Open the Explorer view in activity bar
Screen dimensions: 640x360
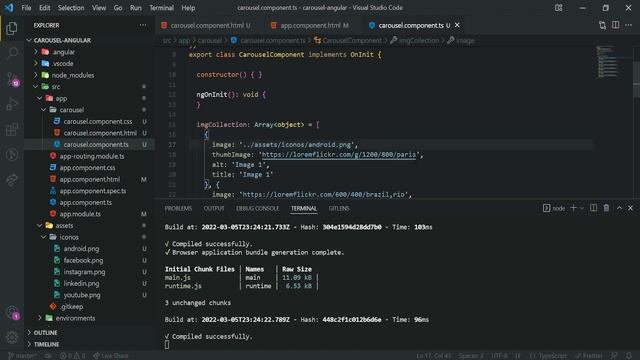pos(12,28)
